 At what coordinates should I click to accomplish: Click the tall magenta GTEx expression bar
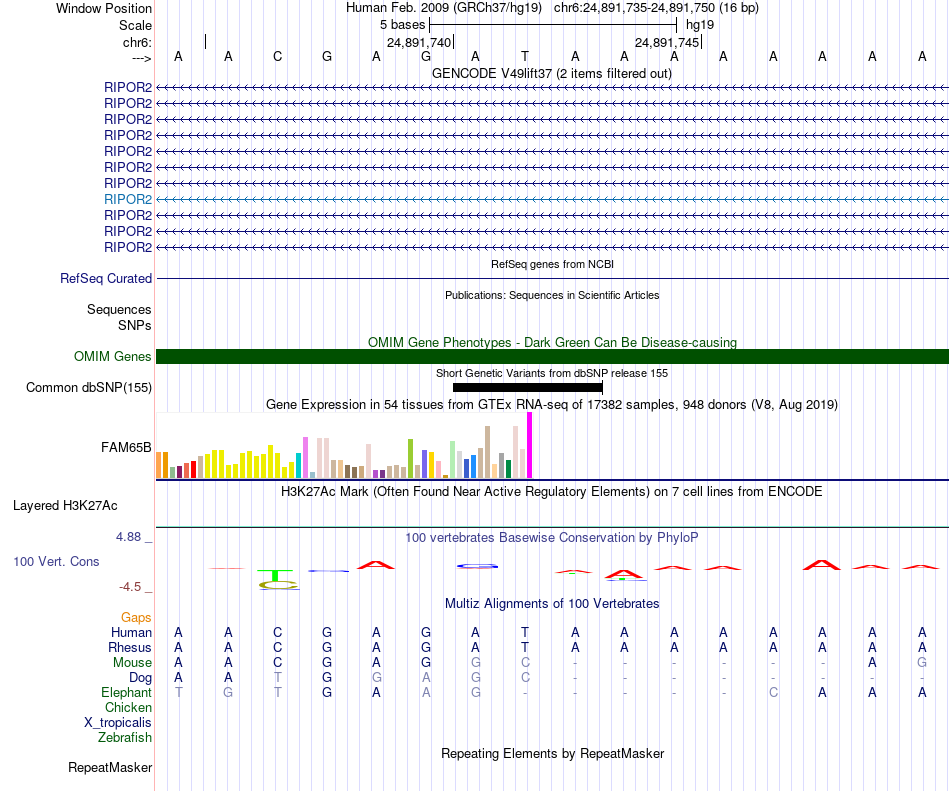coord(530,445)
